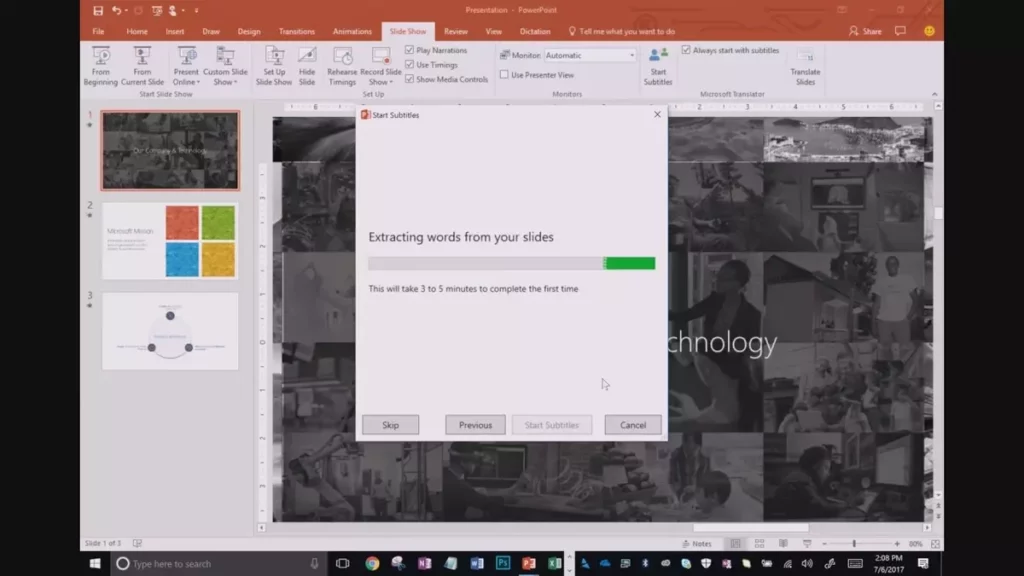
Task: Select slide 3 thumbnail
Action: (170, 331)
